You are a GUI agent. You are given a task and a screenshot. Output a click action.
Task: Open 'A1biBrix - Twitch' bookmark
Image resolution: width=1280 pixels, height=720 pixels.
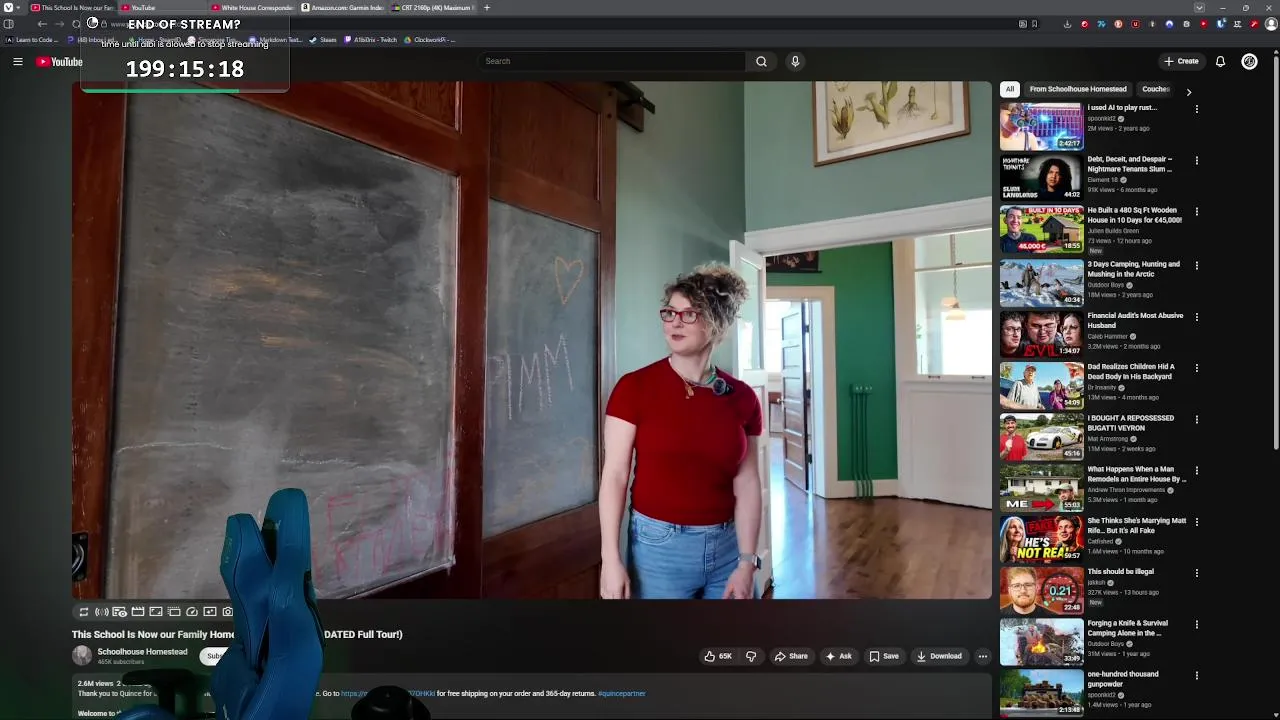pyautogui.click(x=370, y=40)
